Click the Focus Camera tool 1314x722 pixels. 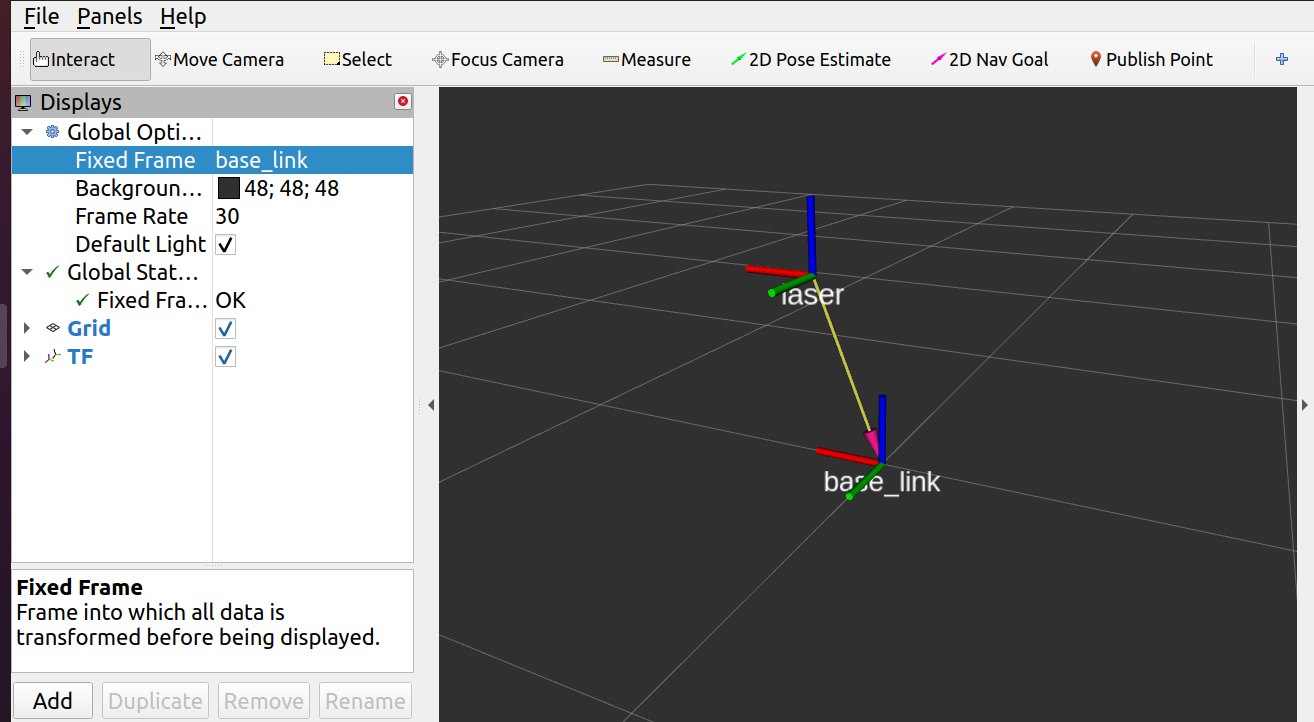[x=497, y=60]
